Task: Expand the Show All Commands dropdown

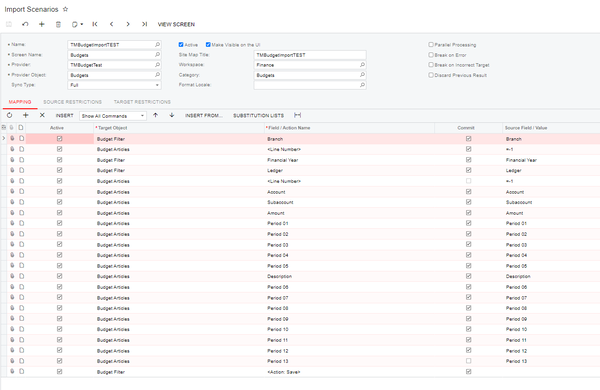Action: point(113,116)
